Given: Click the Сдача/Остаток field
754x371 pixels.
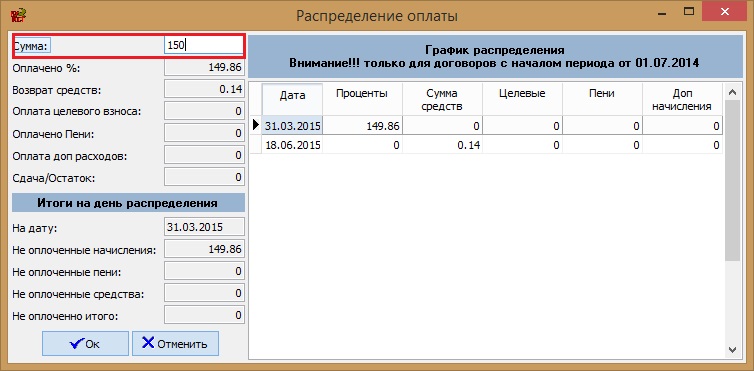Looking at the screenshot, I should click(x=204, y=178).
